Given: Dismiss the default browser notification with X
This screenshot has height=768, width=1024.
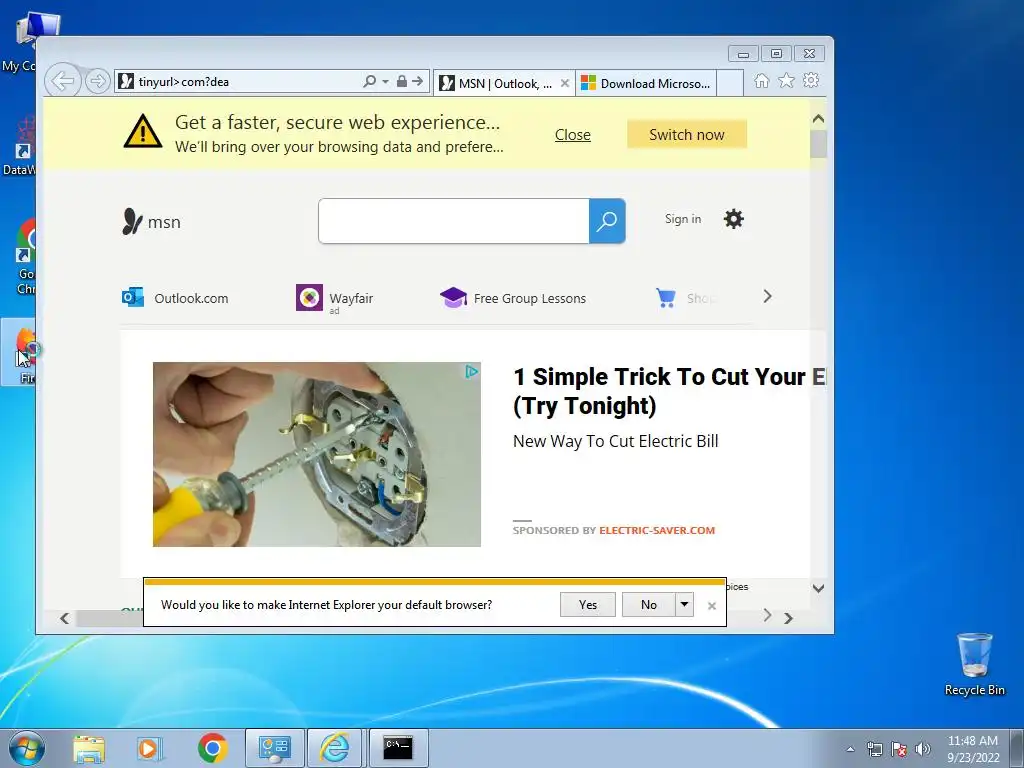Looking at the screenshot, I should [712, 606].
